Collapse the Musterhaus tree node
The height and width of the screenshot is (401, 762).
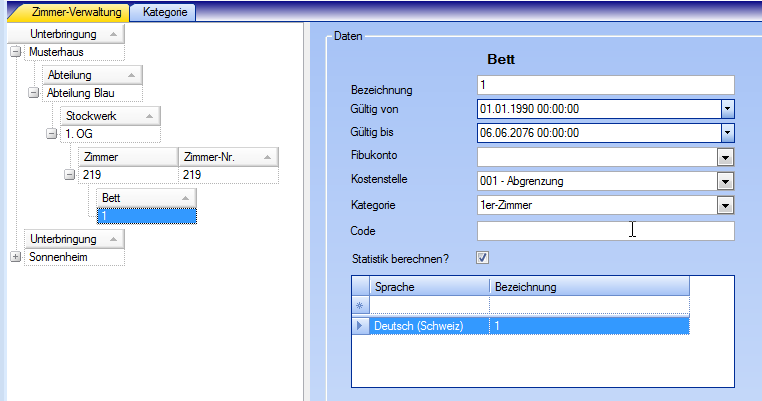point(16,52)
